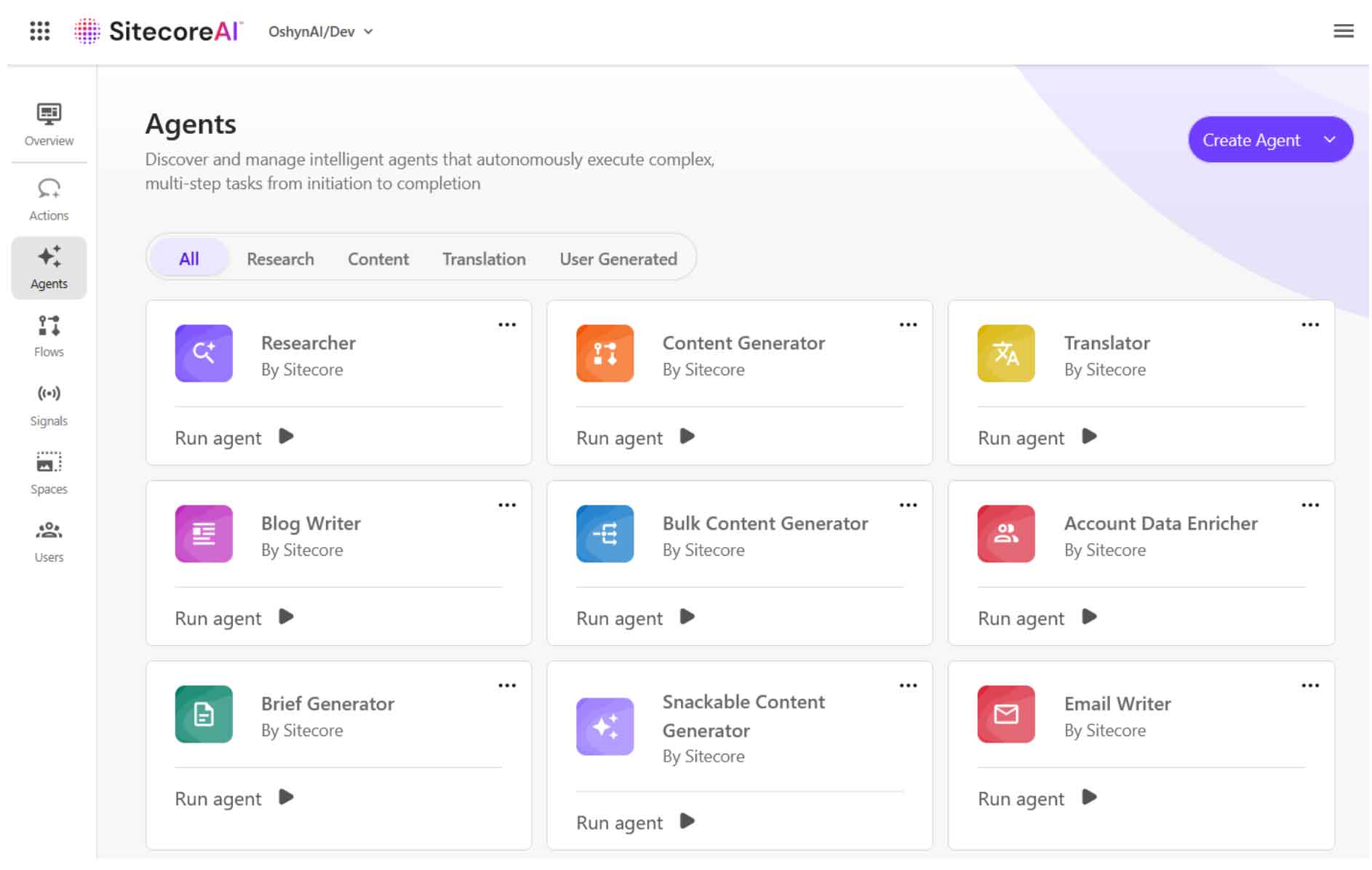Select the All filter tab
Screen dimensions: 1372x870
point(189,259)
